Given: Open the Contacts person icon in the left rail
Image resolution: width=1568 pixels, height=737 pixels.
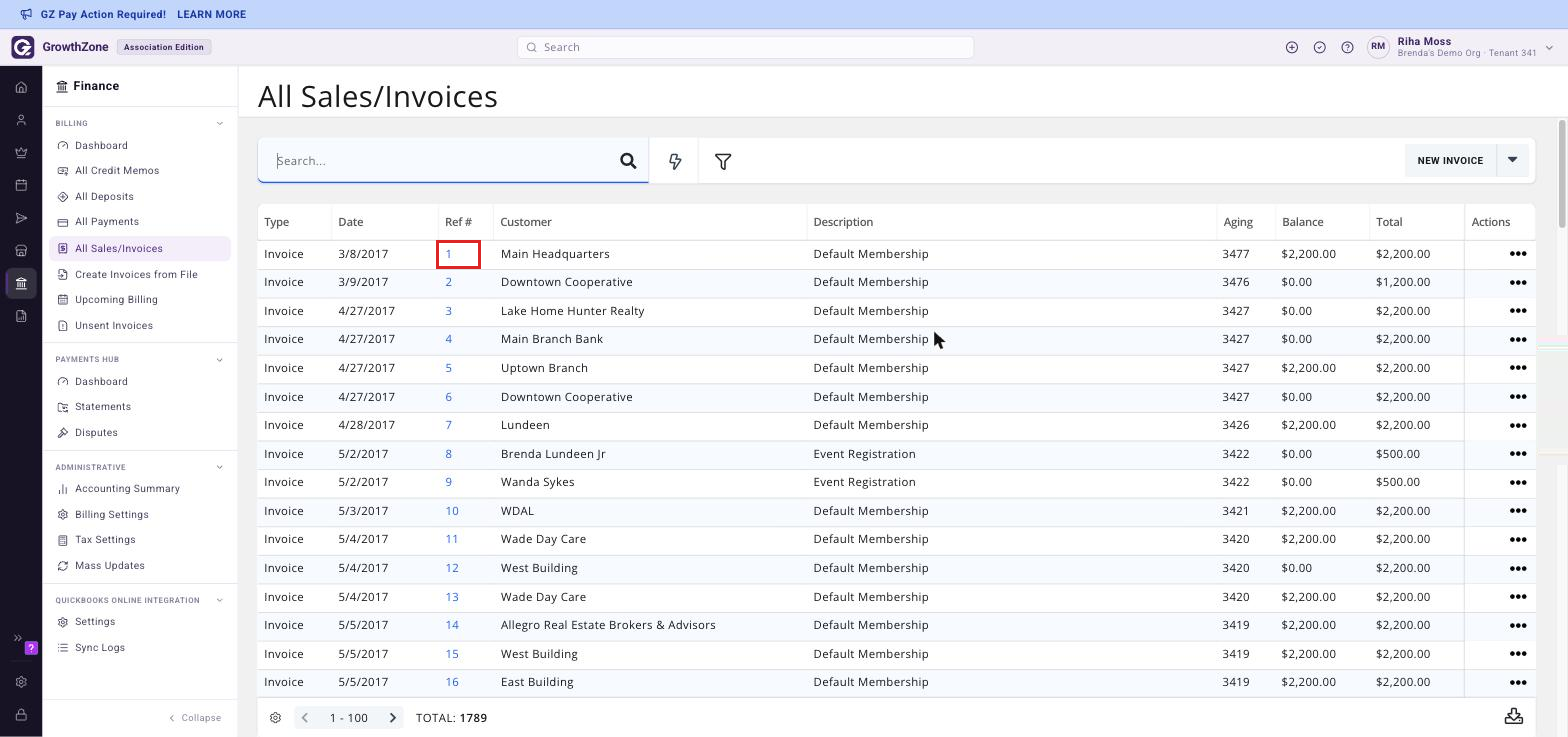Looking at the screenshot, I should 21,120.
